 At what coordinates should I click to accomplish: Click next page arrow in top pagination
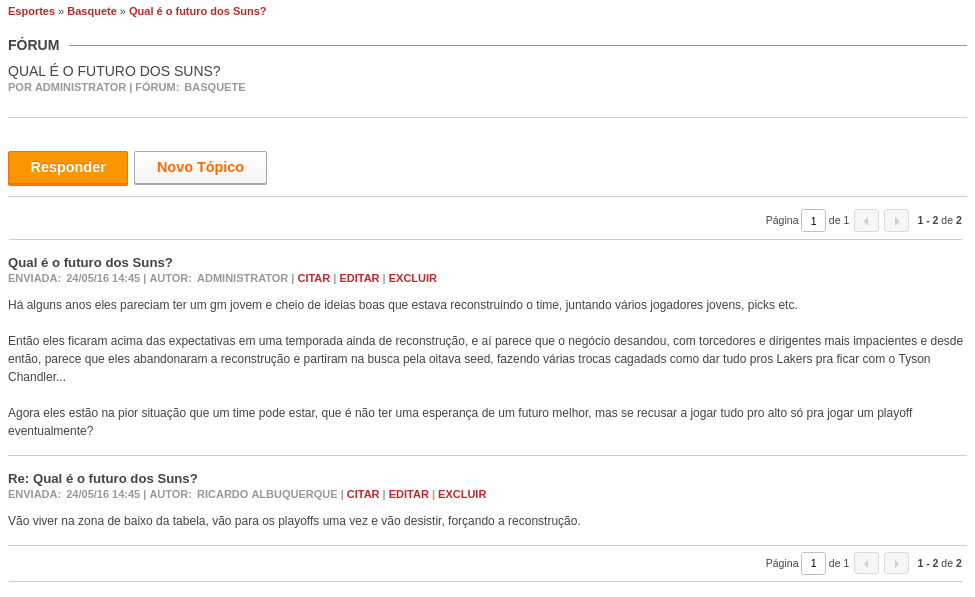click(x=896, y=221)
